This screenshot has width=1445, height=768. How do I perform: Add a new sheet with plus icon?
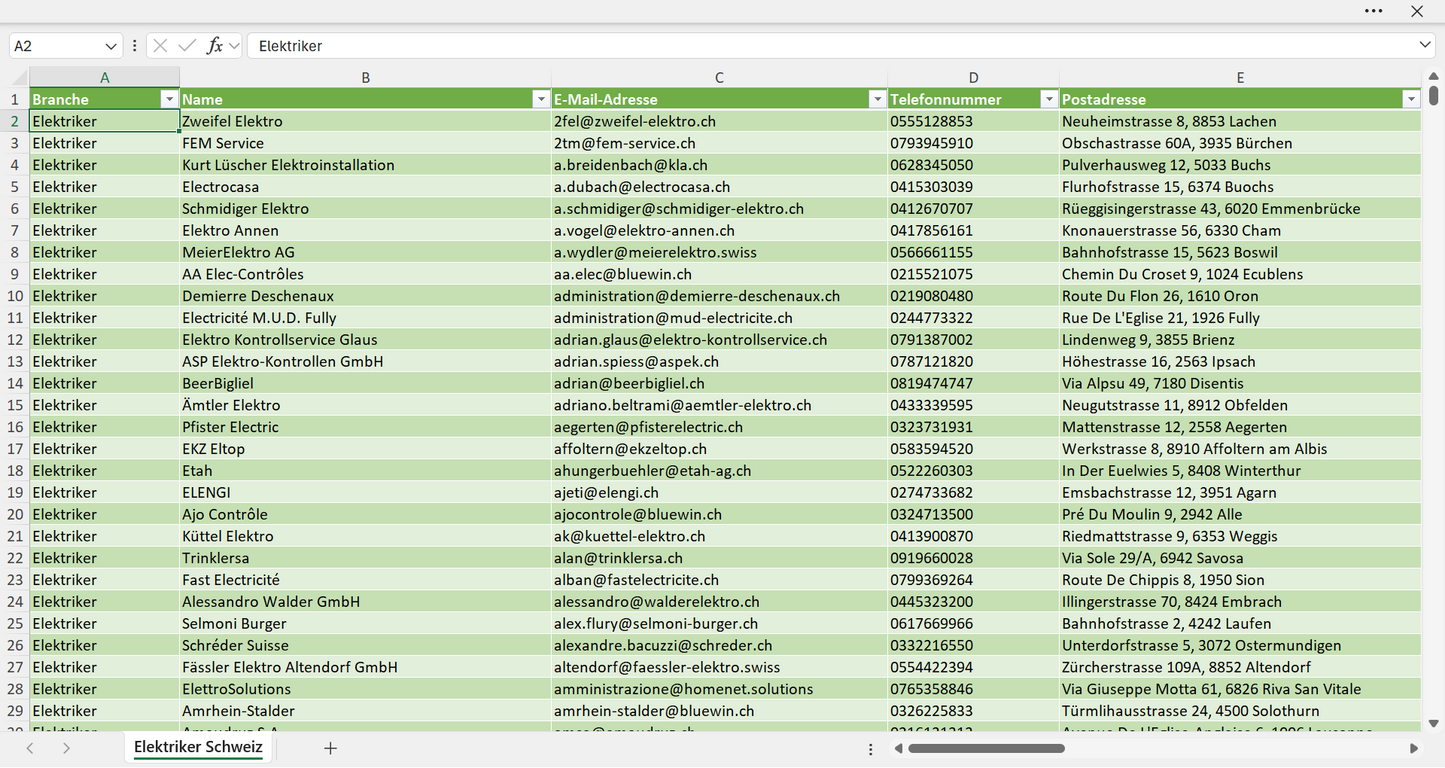click(x=331, y=748)
